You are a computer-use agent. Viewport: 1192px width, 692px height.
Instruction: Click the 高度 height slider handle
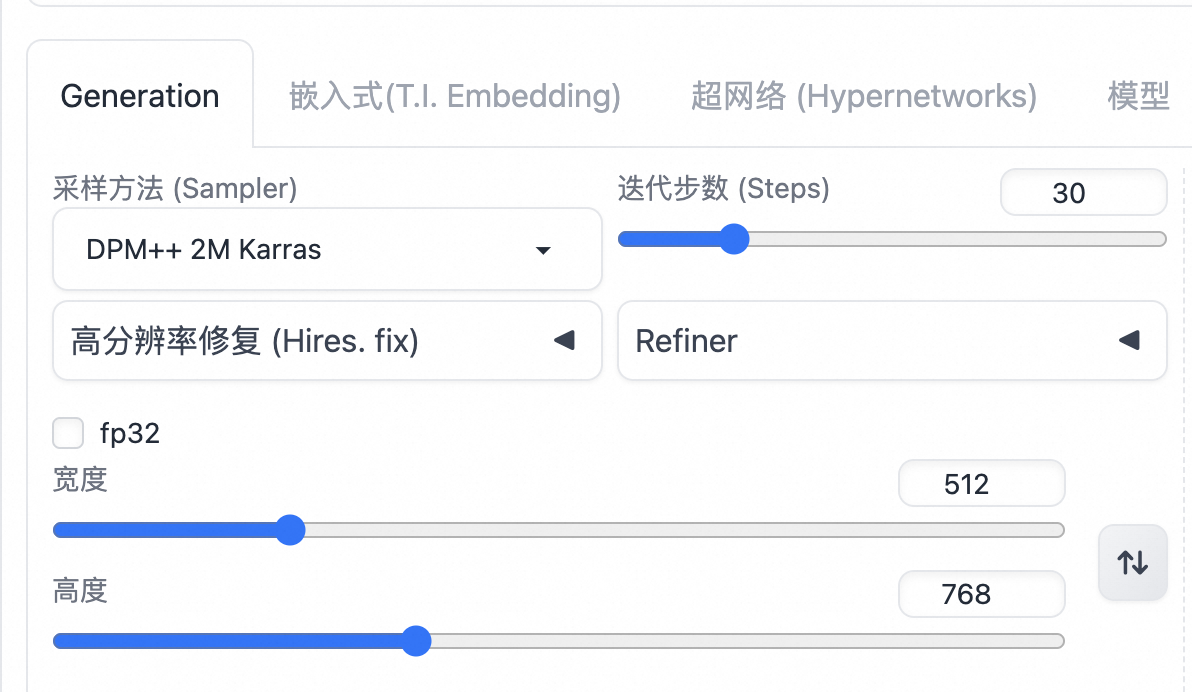point(416,641)
